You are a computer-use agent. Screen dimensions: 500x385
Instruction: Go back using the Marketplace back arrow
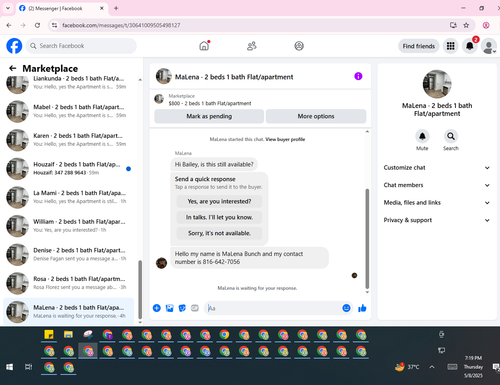tap(13, 68)
